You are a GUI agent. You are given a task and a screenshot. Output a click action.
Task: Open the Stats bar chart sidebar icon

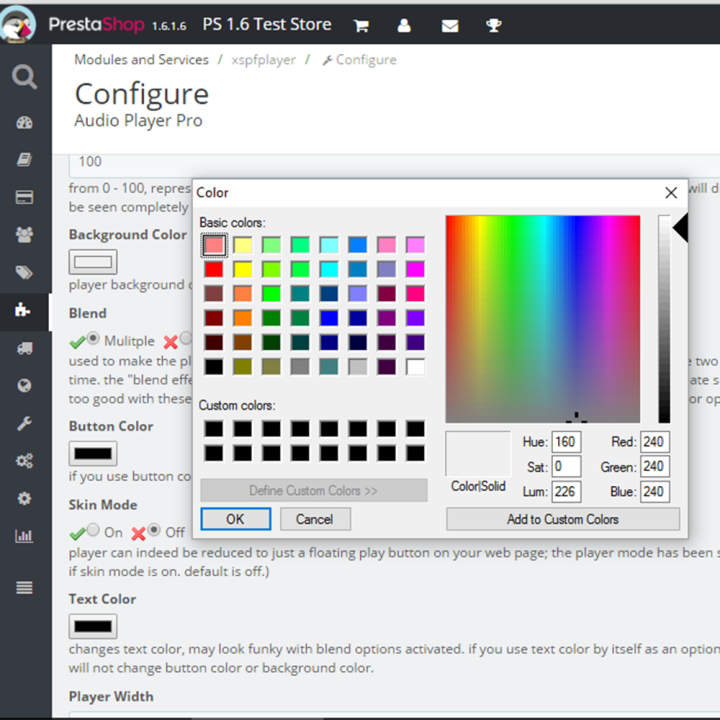tap(24, 536)
